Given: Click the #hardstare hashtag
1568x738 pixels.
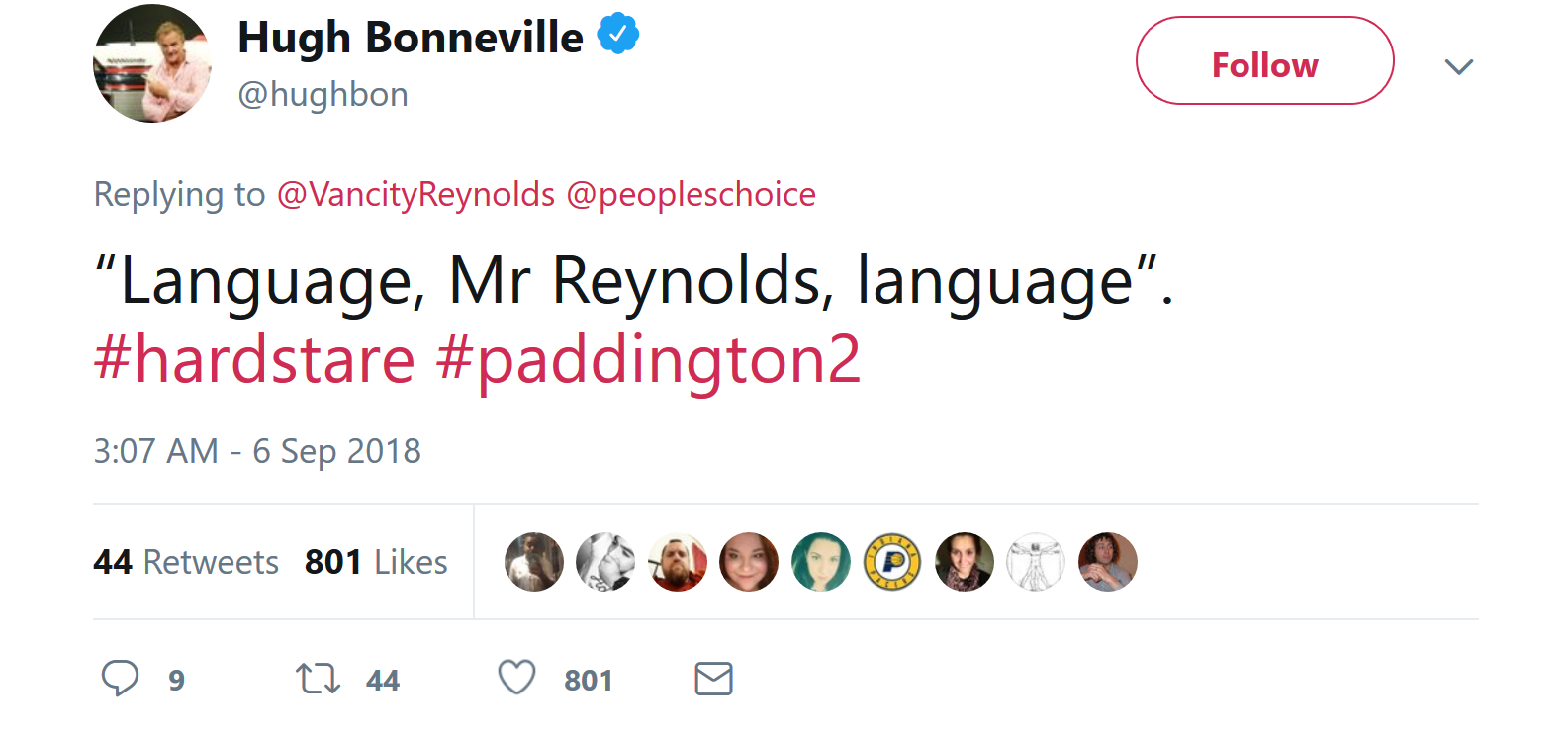Looking at the screenshot, I should [x=254, y=359].
